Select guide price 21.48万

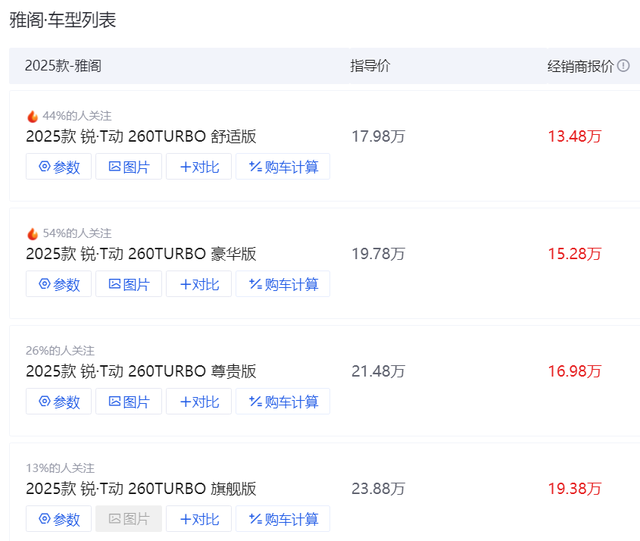378,371
